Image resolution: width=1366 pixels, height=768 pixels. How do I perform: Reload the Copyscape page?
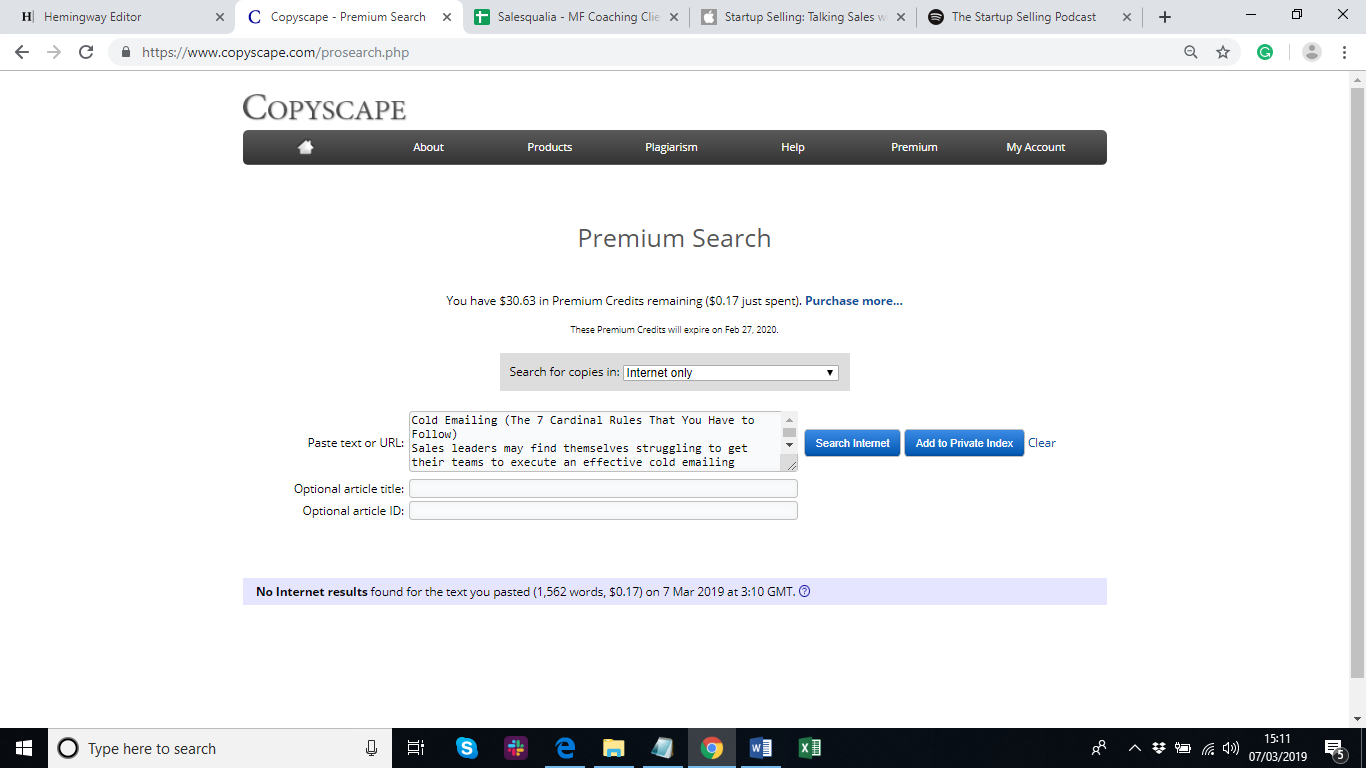86,52
